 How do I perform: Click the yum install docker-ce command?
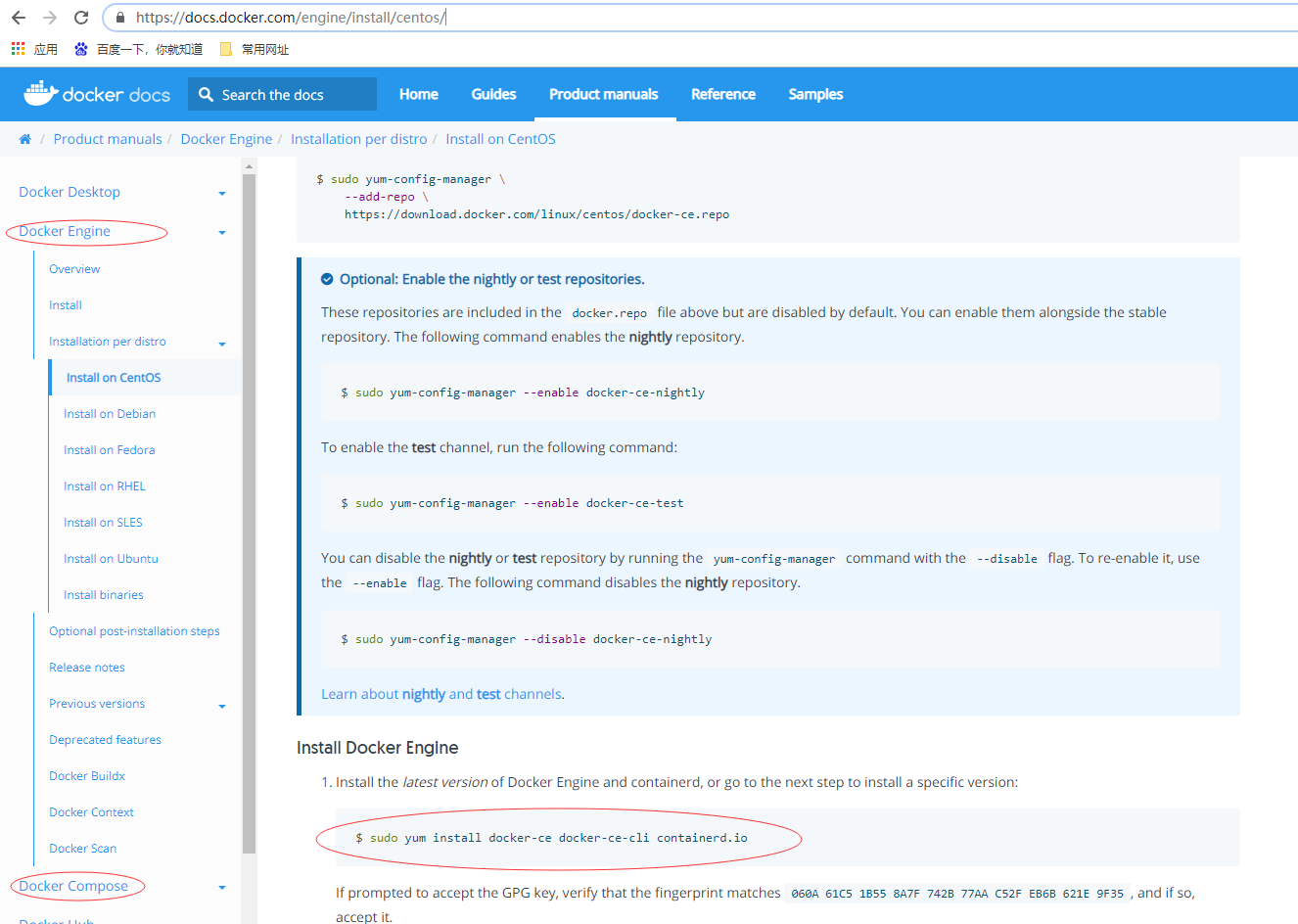(x=551, y=838)
